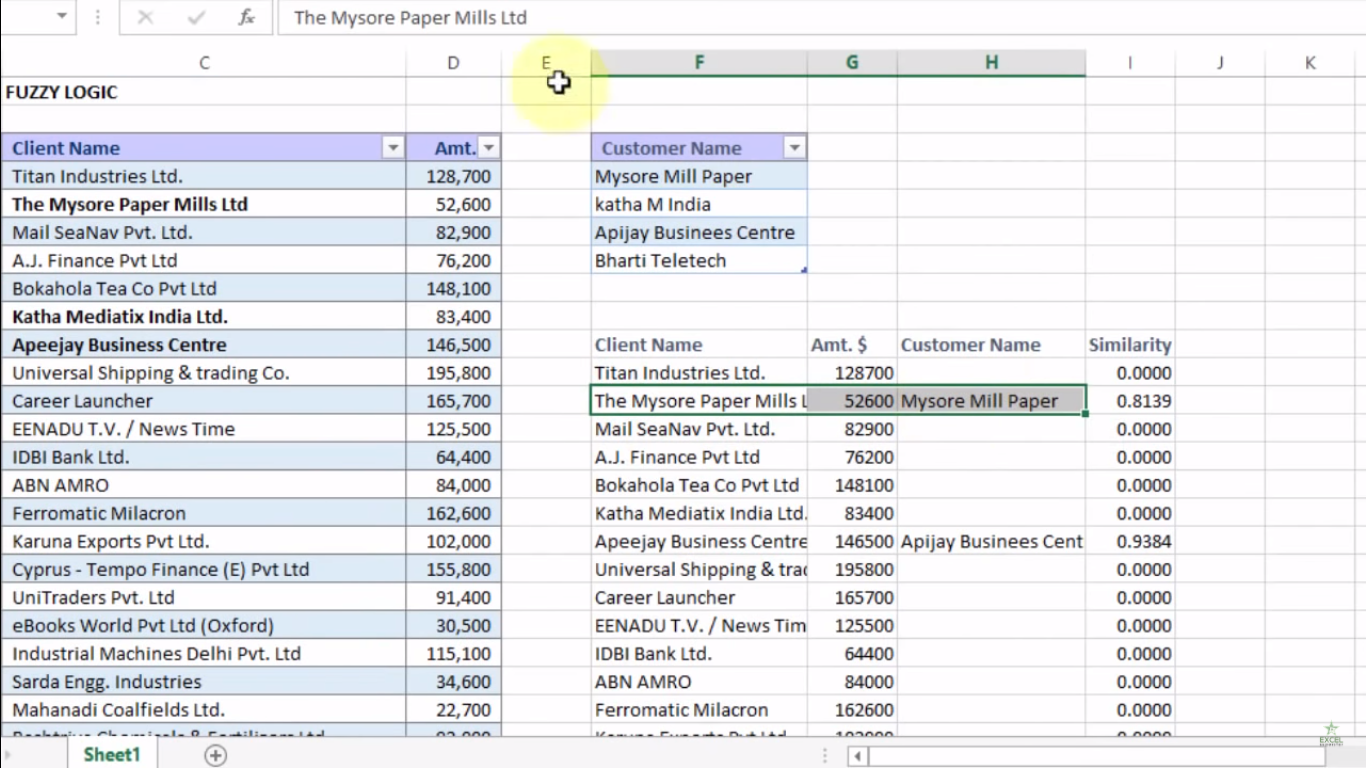1366x768 pixels.
Task: Select amount 146500 in column G
Action: [x=852, y=541]
